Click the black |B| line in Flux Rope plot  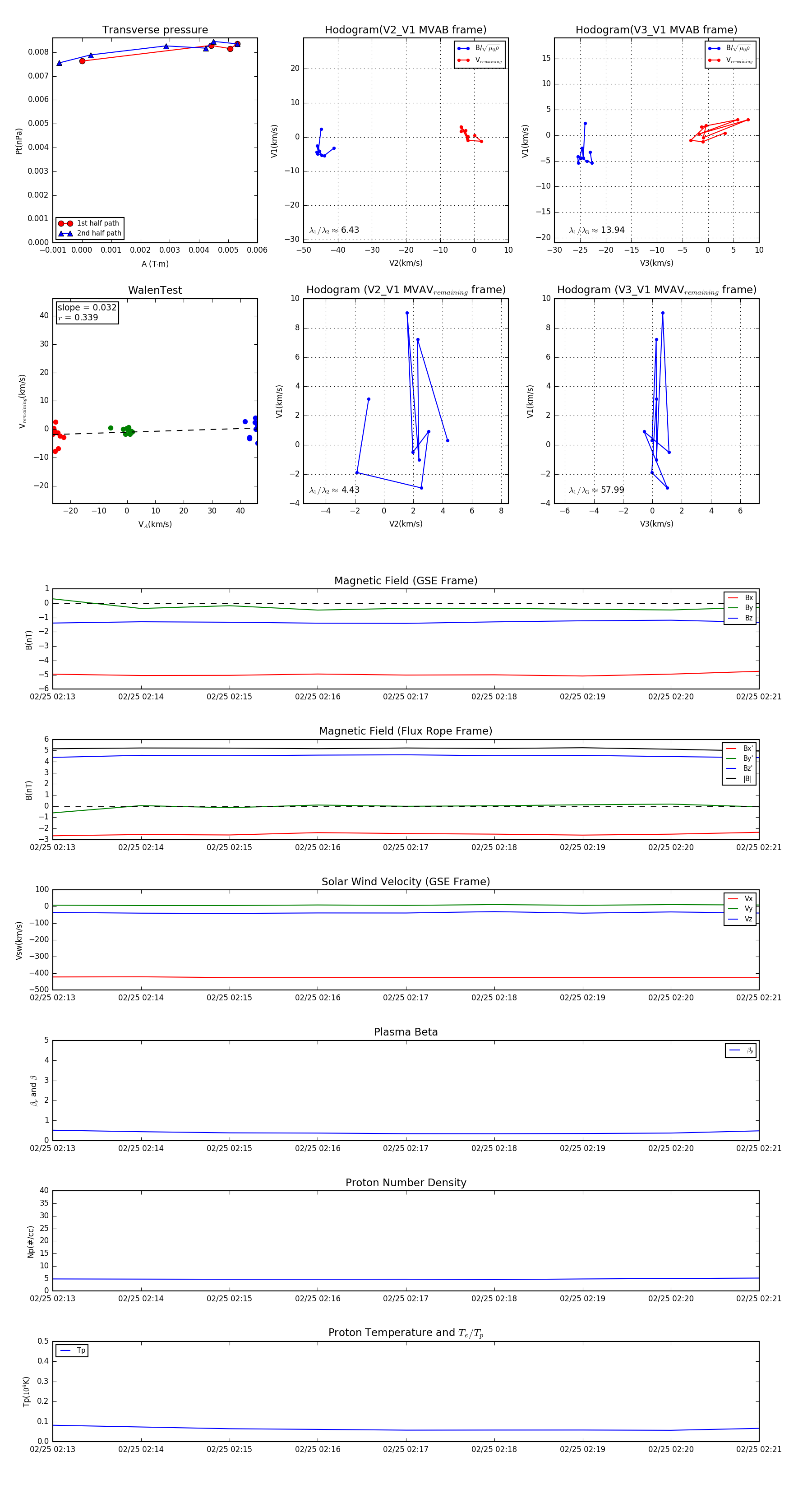(406, 749)
